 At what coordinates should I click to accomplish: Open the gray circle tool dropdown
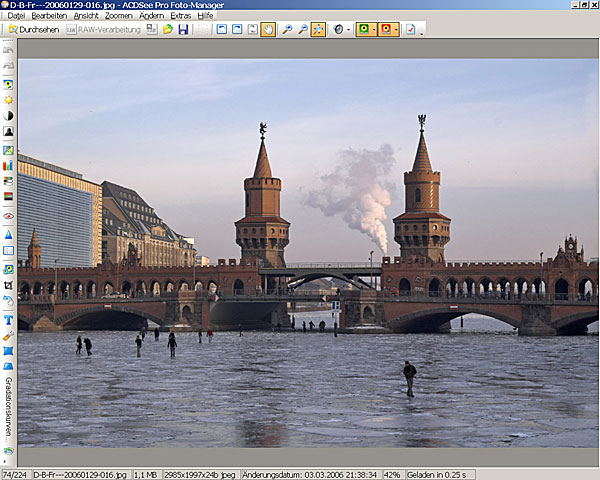pos(348,30)
